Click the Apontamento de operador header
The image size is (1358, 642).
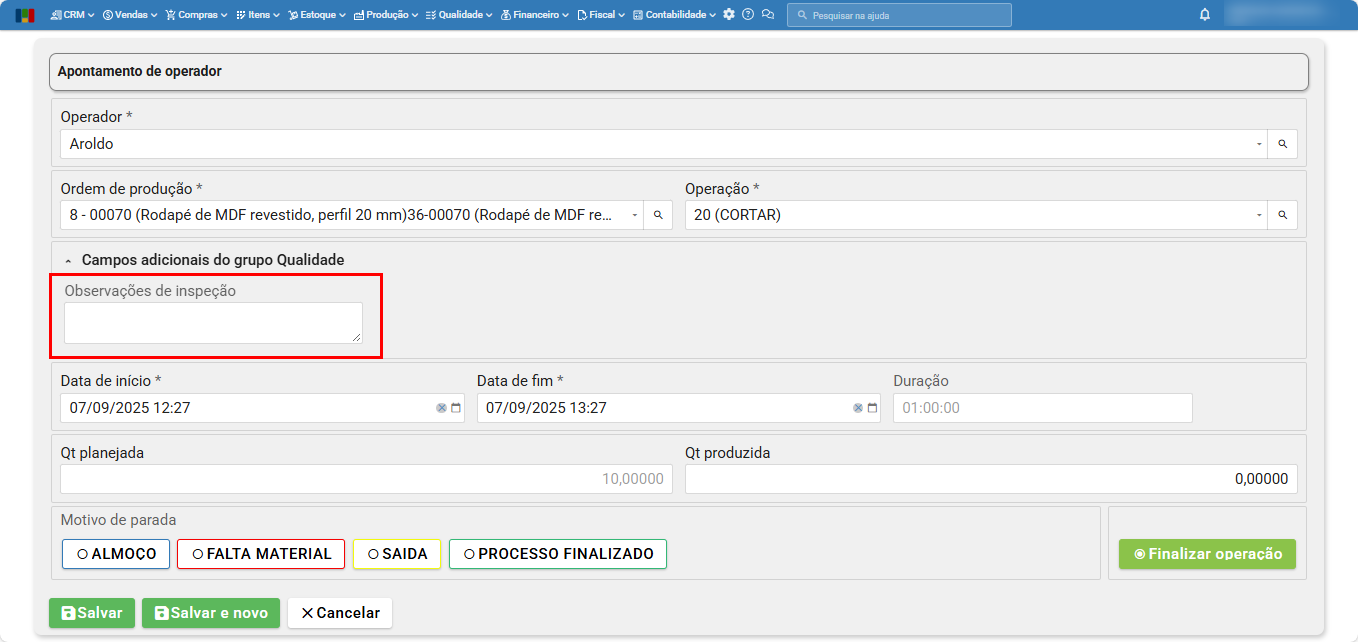click(679, 72)
